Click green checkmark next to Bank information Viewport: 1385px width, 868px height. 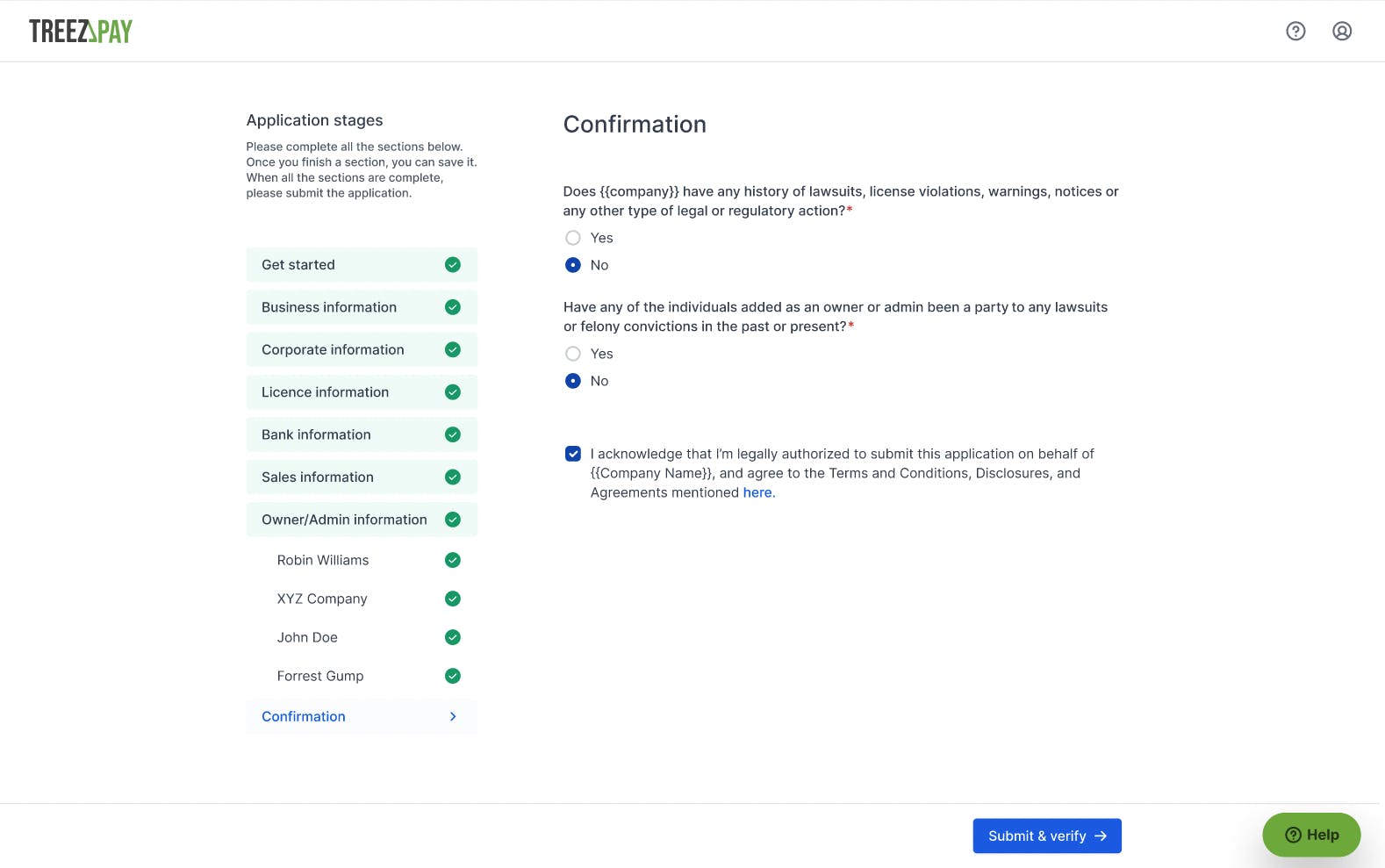pyautogui.click(x=453, y=434)
